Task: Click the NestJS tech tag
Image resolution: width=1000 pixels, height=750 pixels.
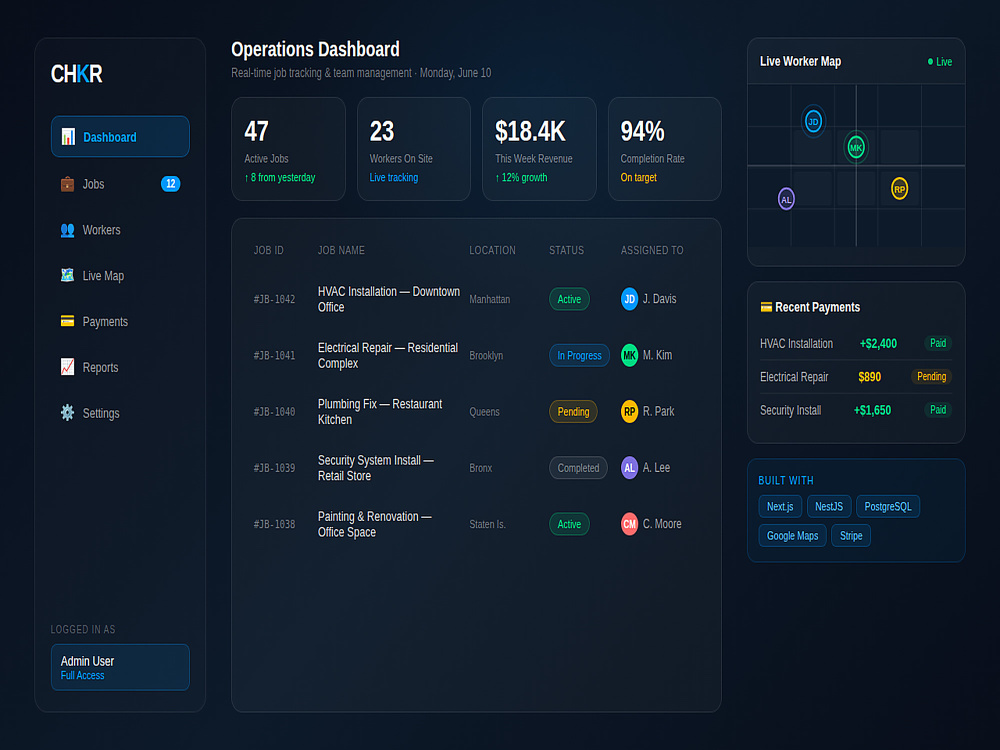Action: coord(829,506)
